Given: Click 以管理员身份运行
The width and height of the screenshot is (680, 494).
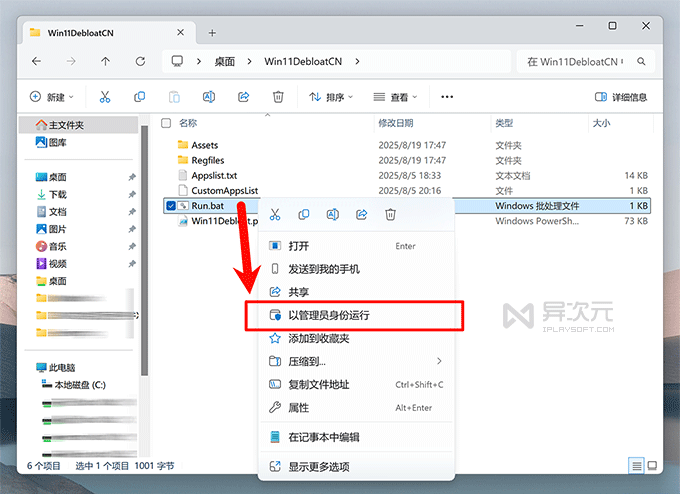Looking at the screenshot, I should pyautogui.click(x=356, y=315).
